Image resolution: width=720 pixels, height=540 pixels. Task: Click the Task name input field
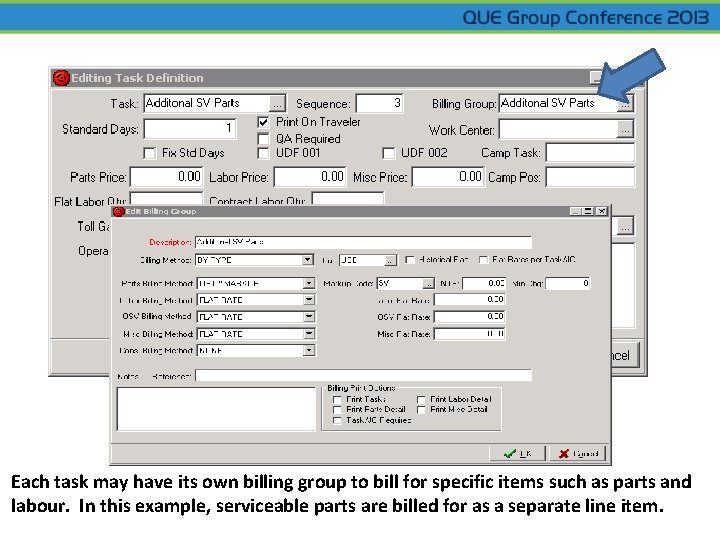[x=208, y=103]
